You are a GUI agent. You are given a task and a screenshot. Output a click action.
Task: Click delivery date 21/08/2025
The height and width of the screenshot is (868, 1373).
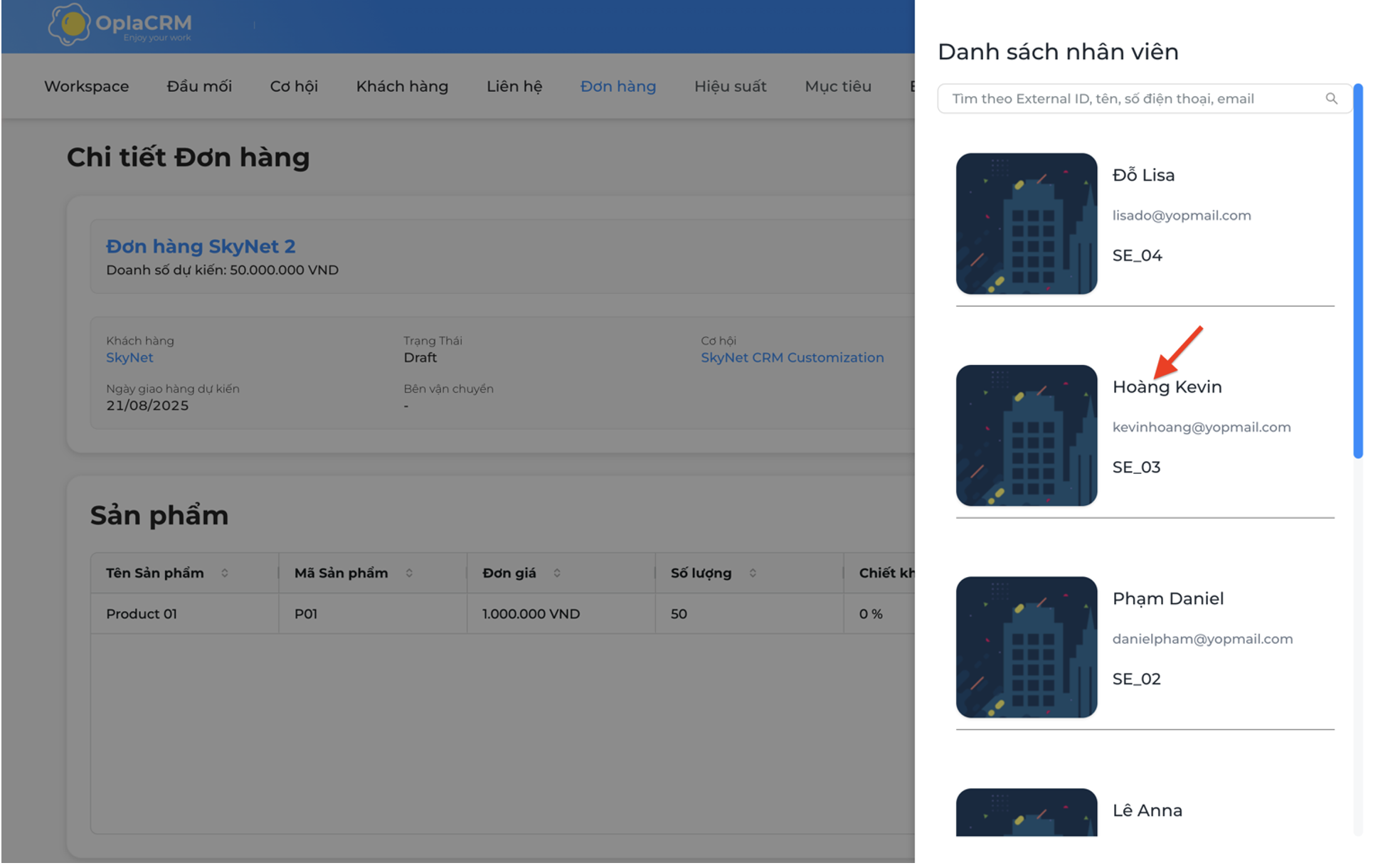tap(148, 407)
